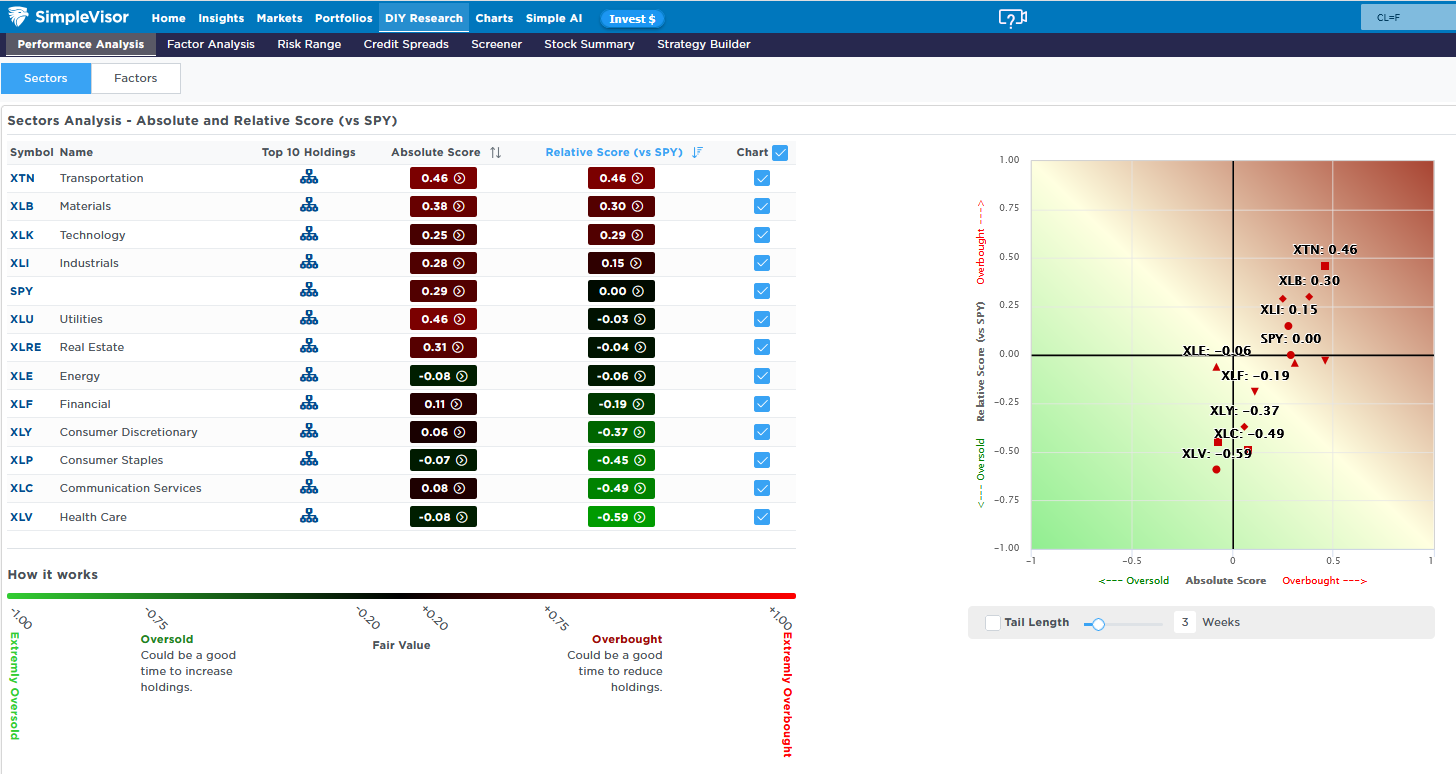The height and width of the screenshot is (774, 1456).
Task: Expand the -0.59 relative score for Health Care
Action: [x=621, y=517]
